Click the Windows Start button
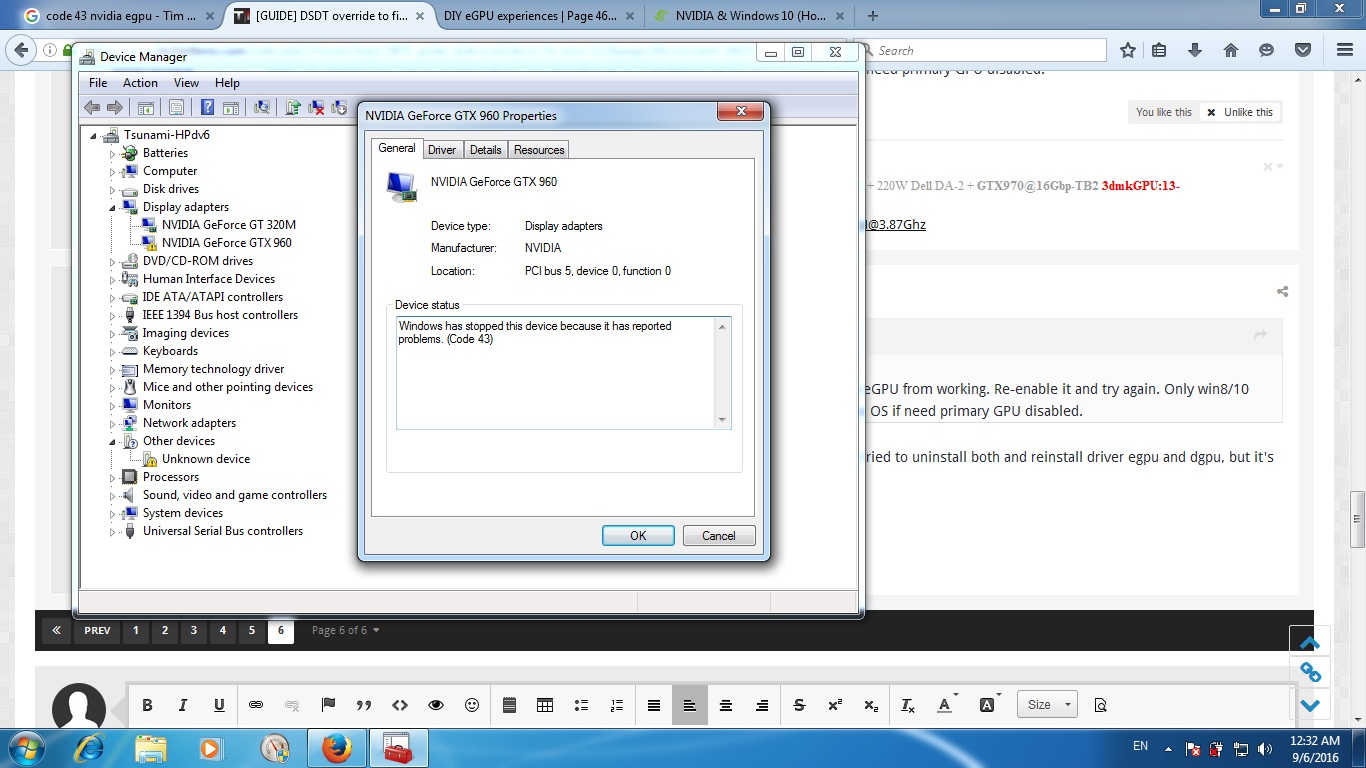This screenshot has width=1366, height=768. tap(26, 748)
